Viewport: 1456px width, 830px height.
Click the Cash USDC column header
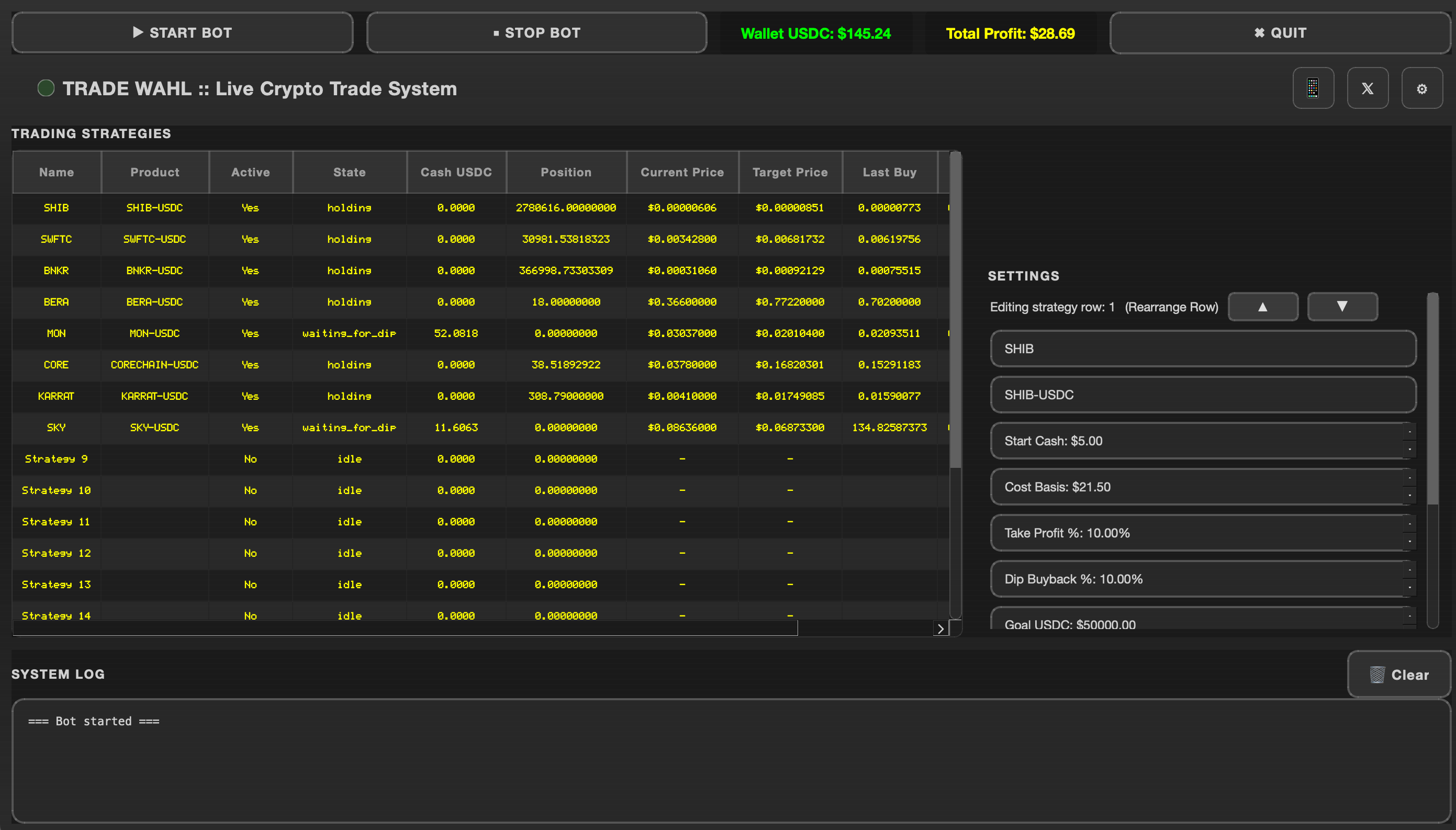pos(455,172)
